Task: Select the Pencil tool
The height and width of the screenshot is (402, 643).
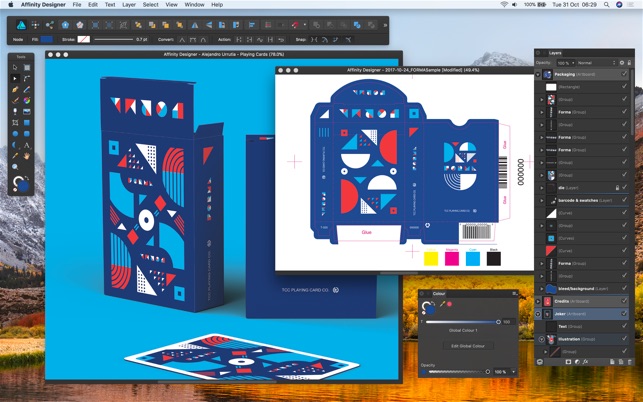Action: click(x=27, y=89)
